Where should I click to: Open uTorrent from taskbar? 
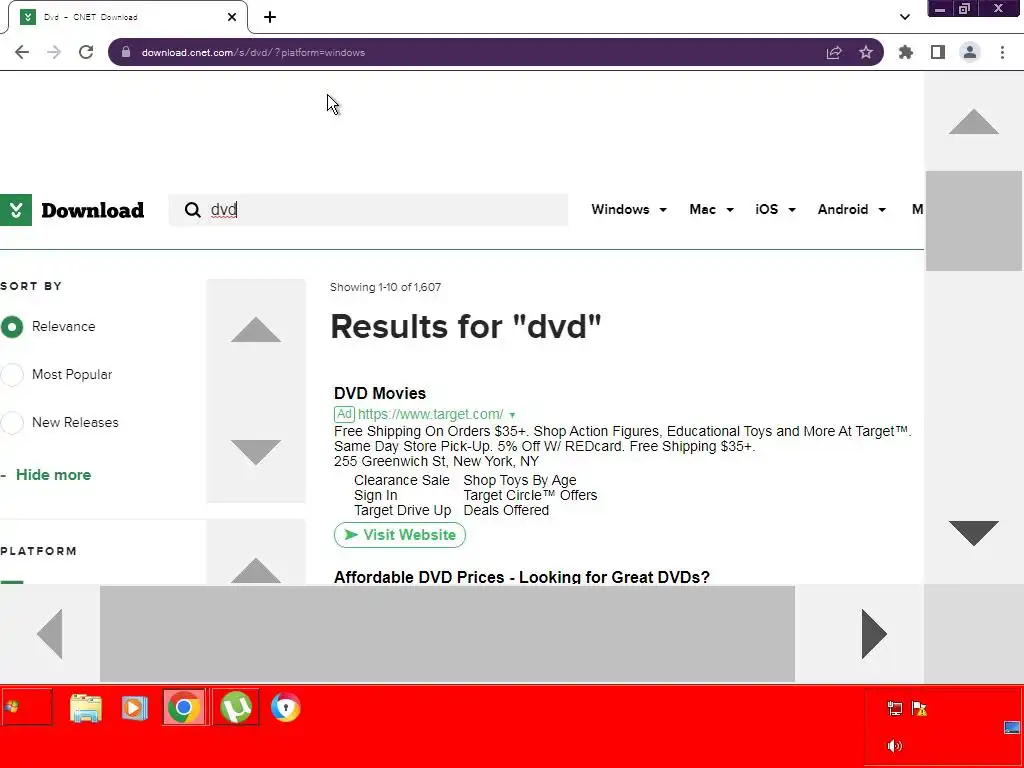(236, 707)
